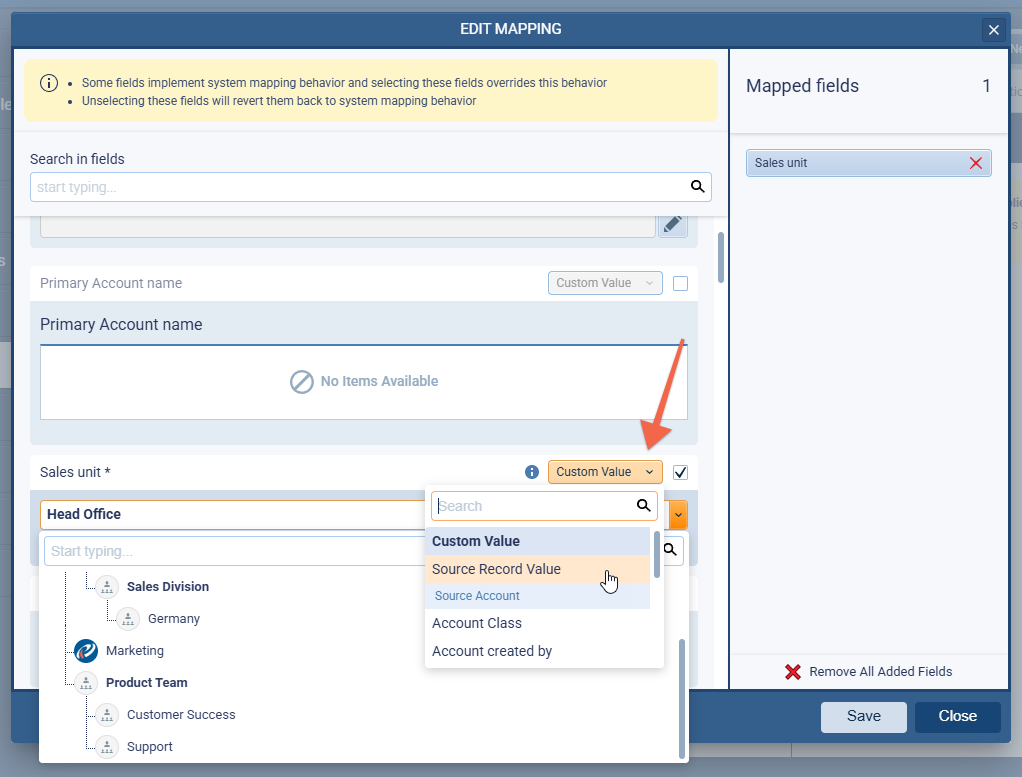Open Primary Account name Custom Value dropdown
Screen dimensions: 1022x777
pyautogui.click(x=604, y=283)
